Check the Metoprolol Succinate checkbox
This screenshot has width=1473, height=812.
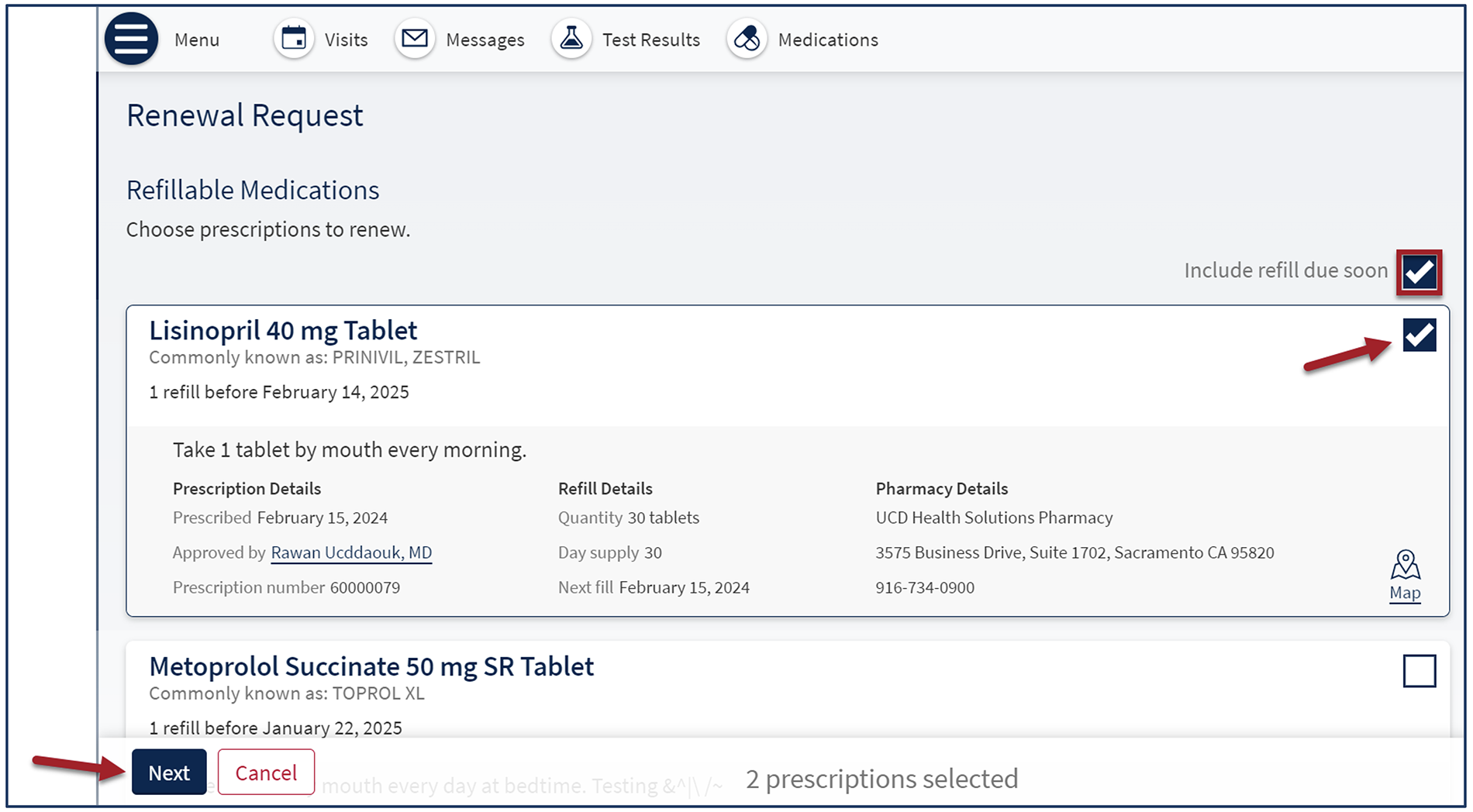coord(1419,671)
